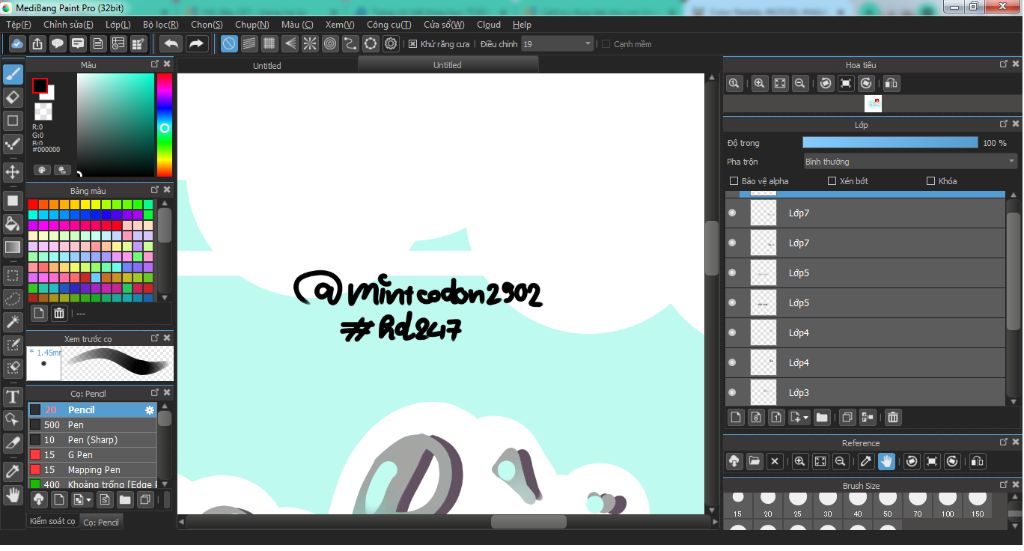This screenshot has width=1024, height=551.
Task: Select the Move tool with four arrows
Action: pos(12,172)
